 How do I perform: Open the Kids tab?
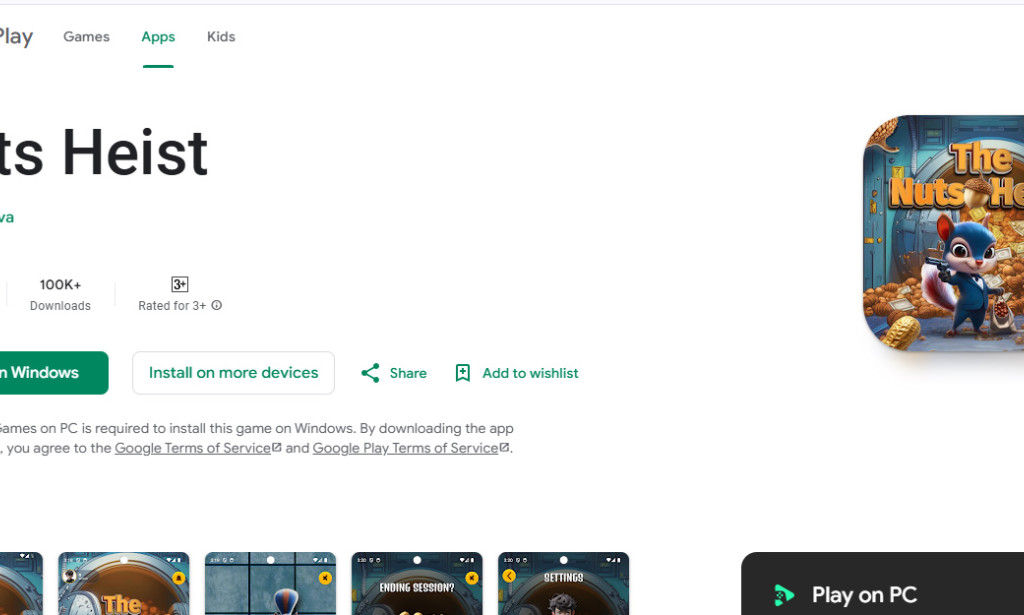(221, 37)
